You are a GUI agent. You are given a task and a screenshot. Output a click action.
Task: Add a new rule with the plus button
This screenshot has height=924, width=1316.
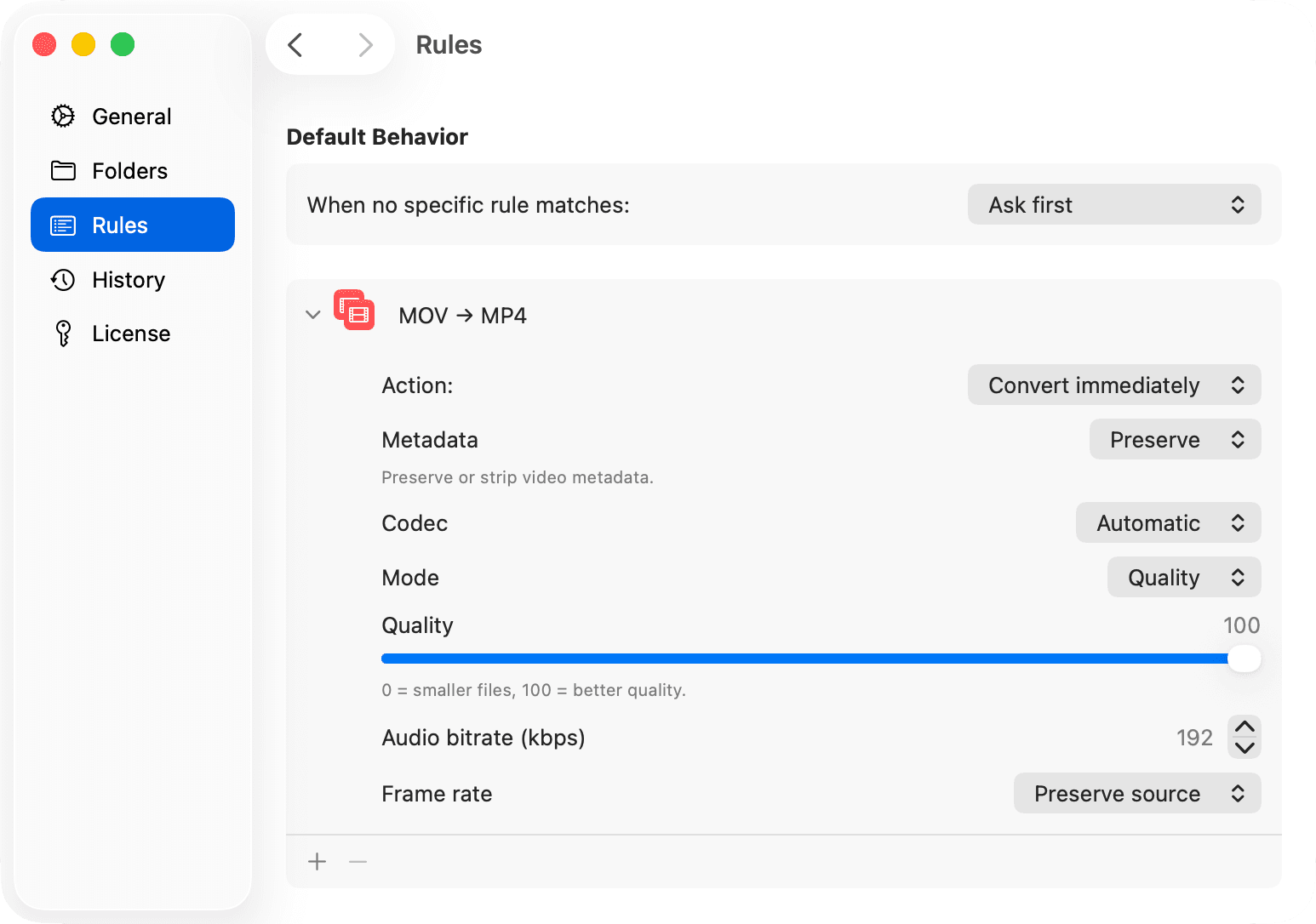[x=316, y=861]
